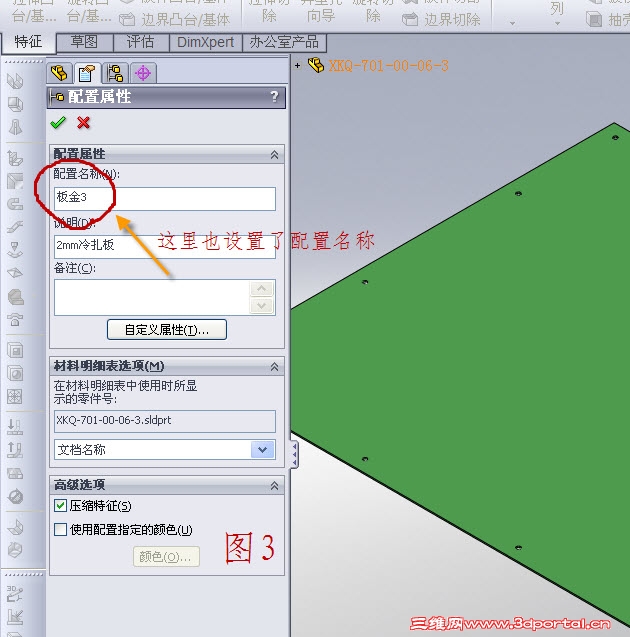Enable 使用配置指定的颜色(U) checkbox
This screenshot has width=630, height=637.
pyautogui.click(x=61, y=529)
